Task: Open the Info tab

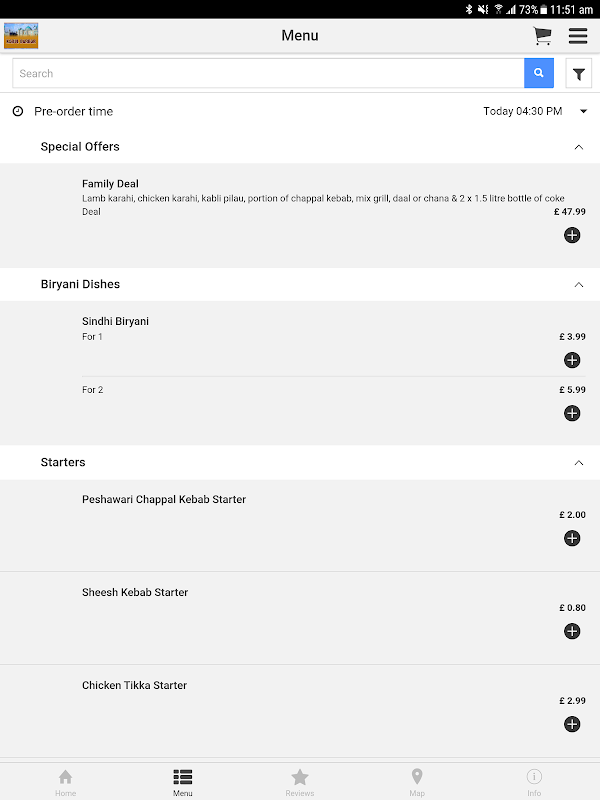Action: pyautogui.click(x=534, y=781)
